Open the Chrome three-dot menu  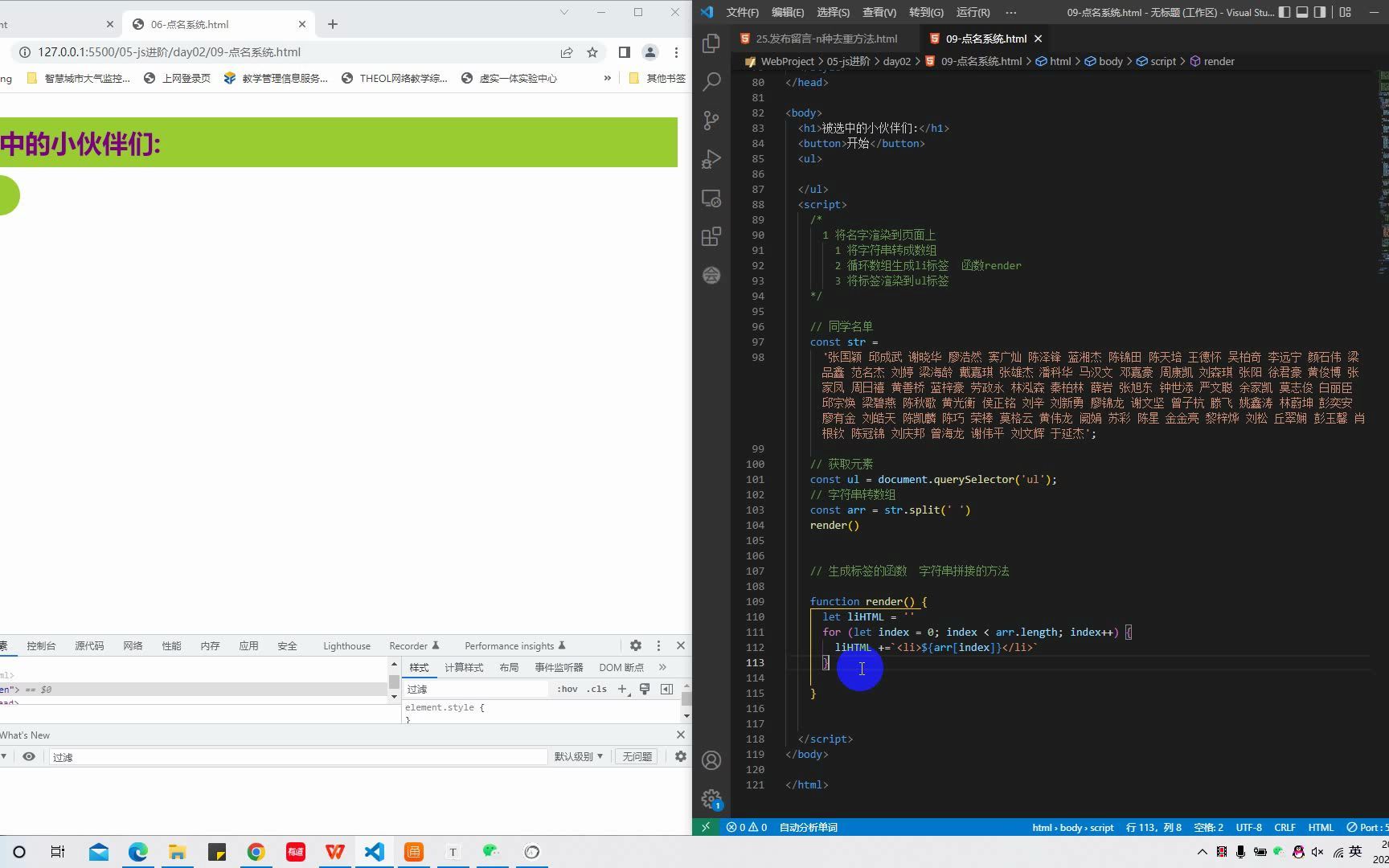[676, 52]
